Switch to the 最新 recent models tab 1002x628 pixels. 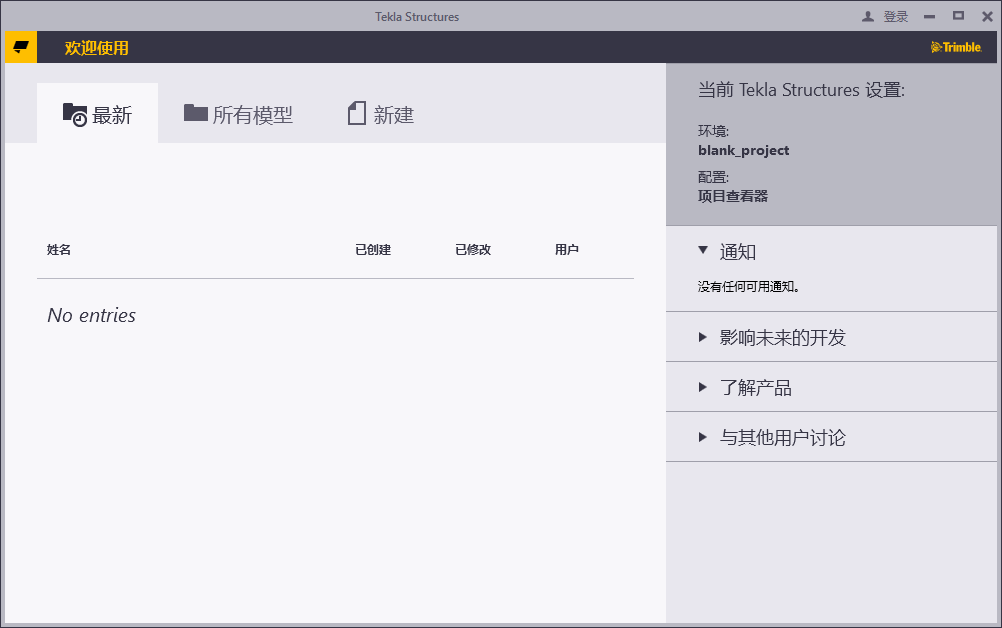tap(97, 114)
